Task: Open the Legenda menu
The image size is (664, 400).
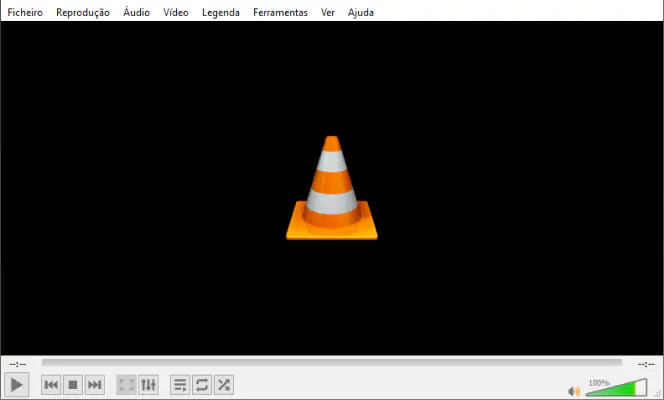Action: click(221, 12)
